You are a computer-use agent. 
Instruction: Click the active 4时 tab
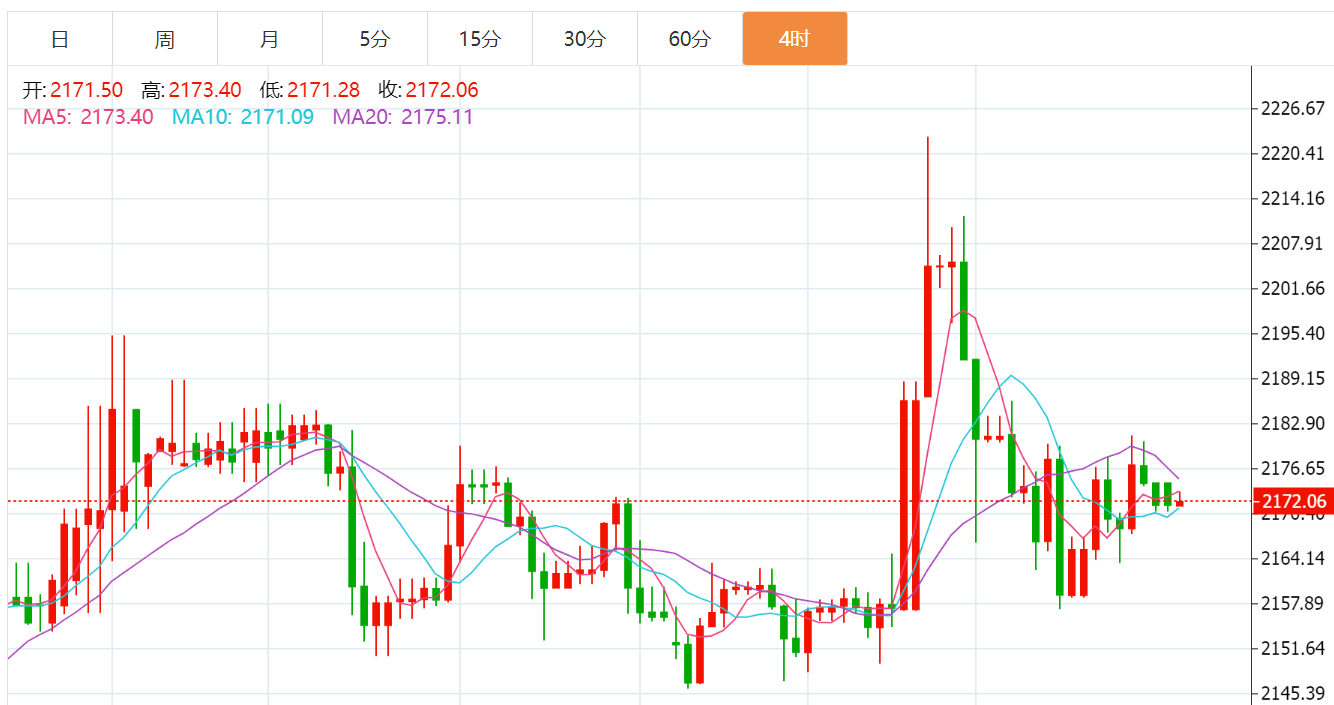pyautogui.click(x=795, y=39)
